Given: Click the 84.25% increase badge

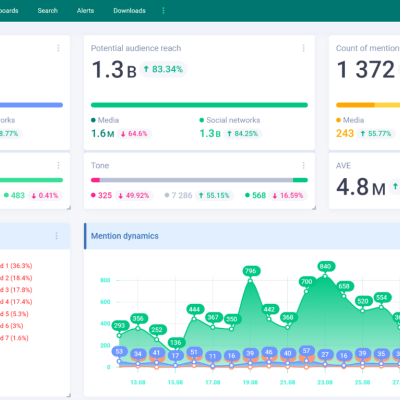Looking at the screenshot, I should coord(242,134).
